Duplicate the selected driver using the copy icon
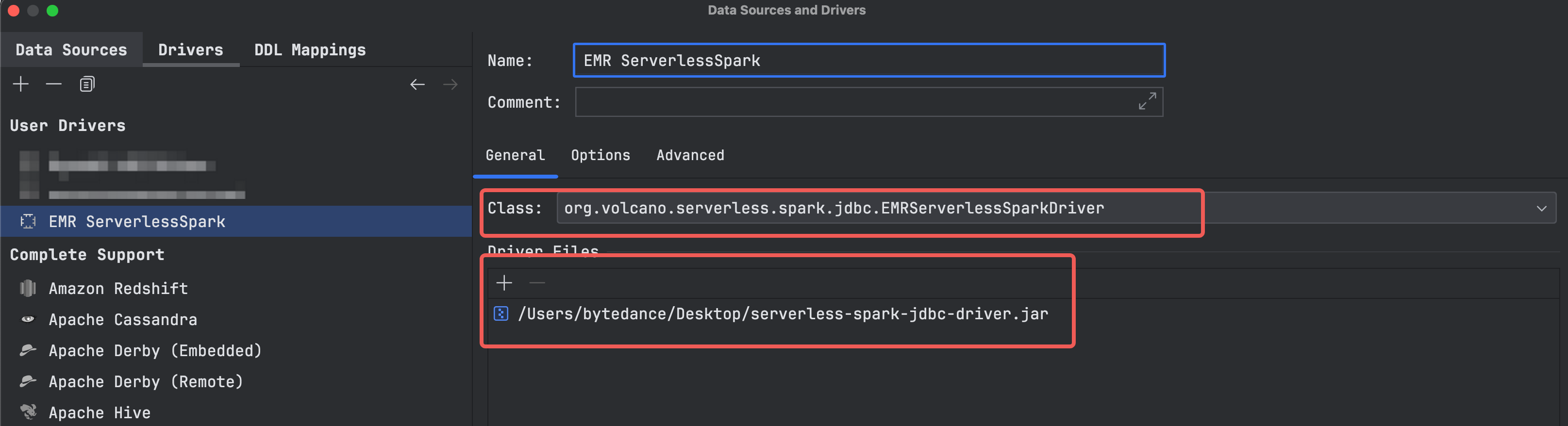 (87, 84)
